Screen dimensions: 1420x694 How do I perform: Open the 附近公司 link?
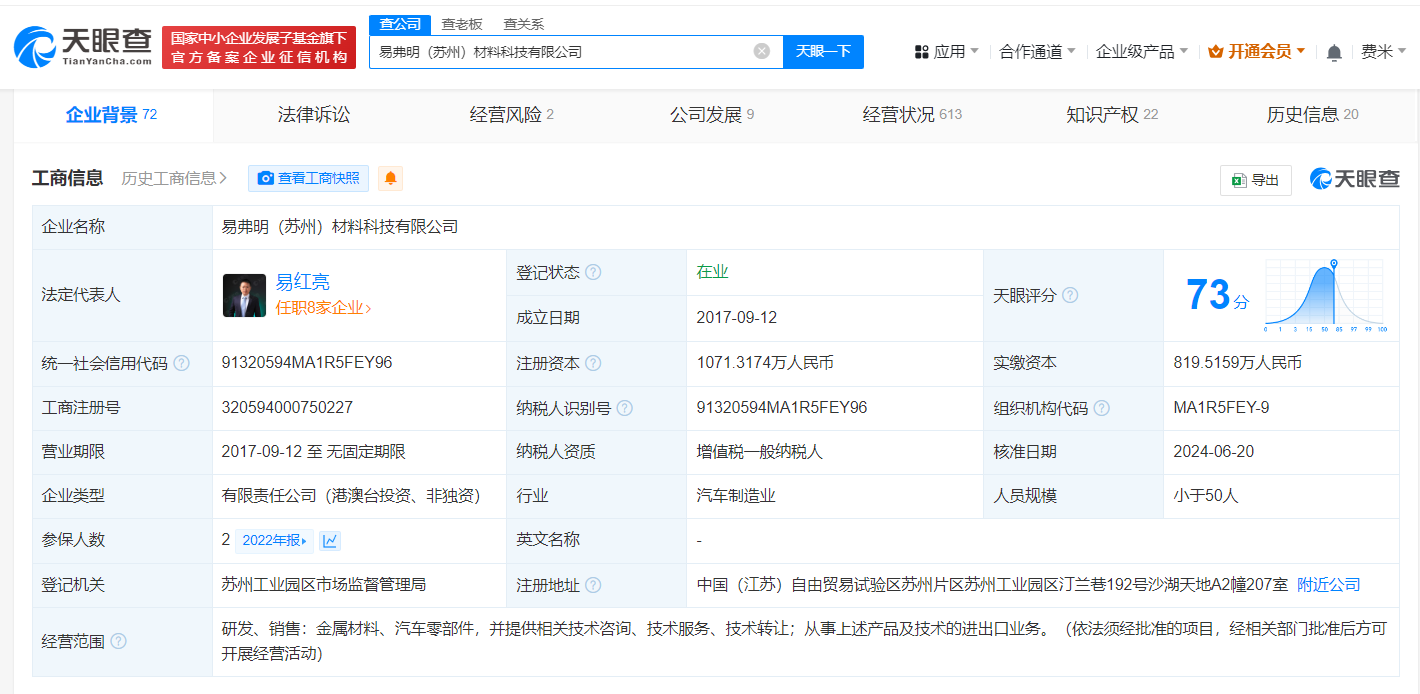pos(1328,584)
